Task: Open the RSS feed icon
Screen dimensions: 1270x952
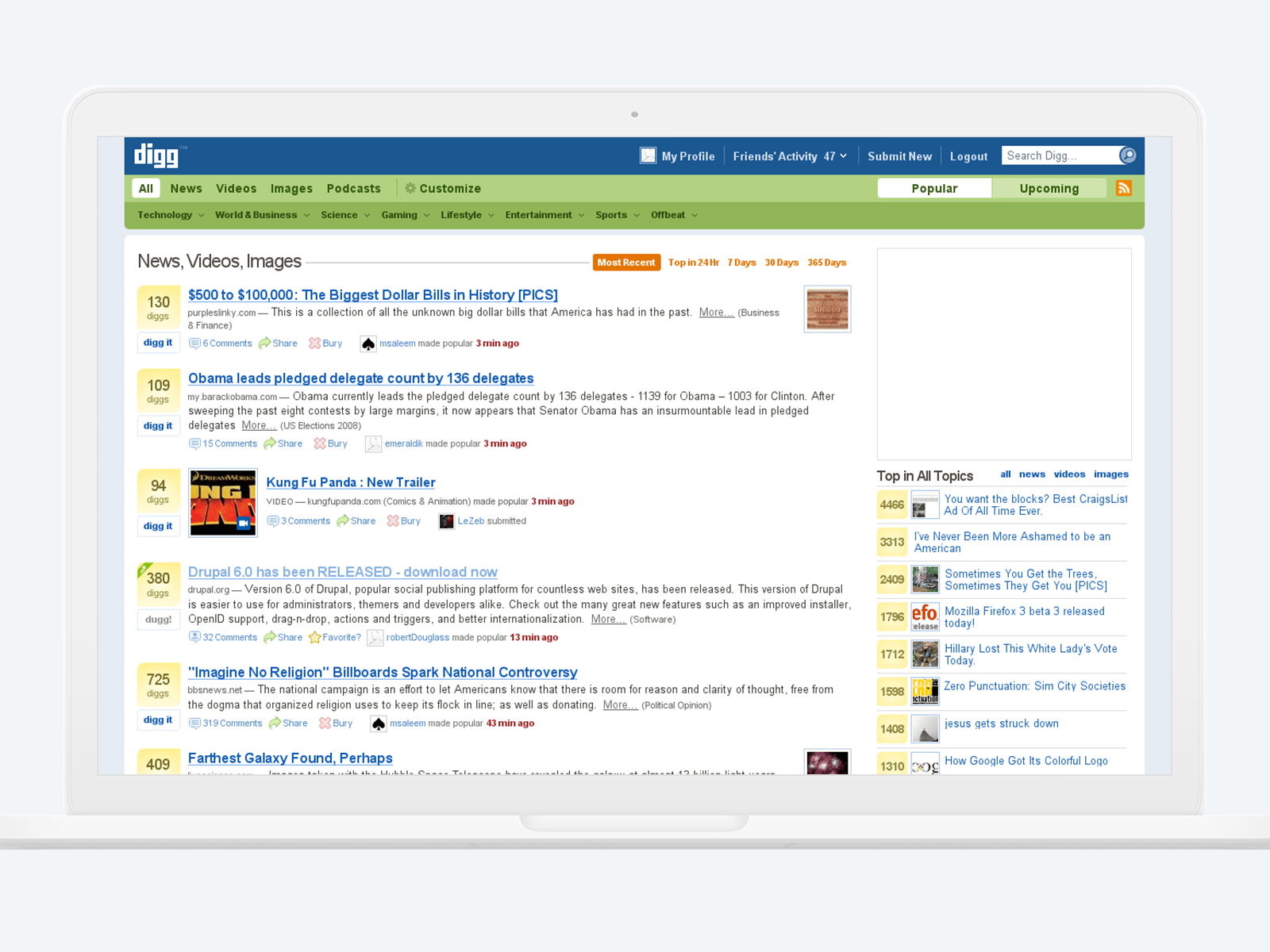Action: click(1123, 188)
